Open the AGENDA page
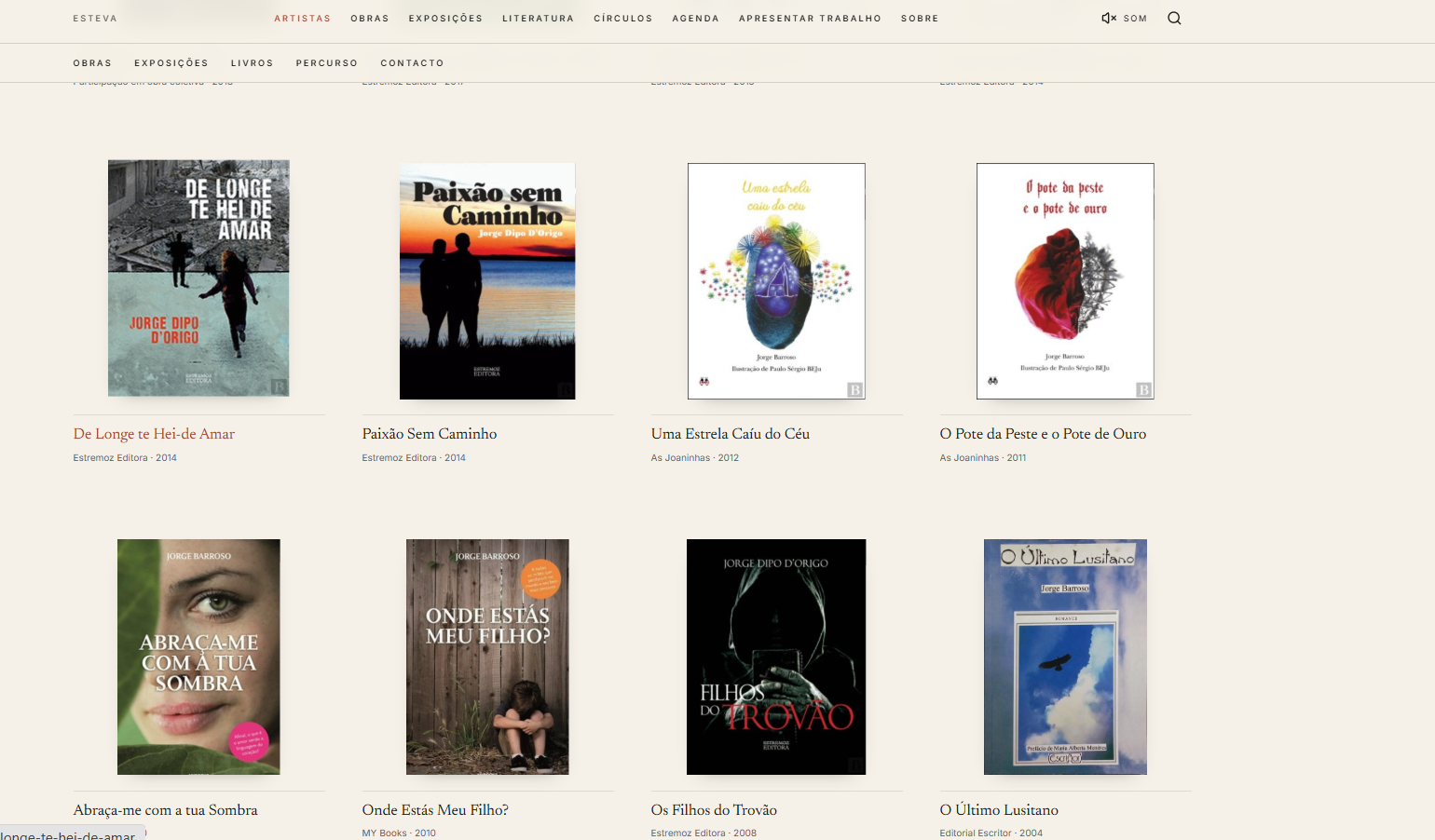Screen dimensions: 1435x840 click(x=696, y=19)
